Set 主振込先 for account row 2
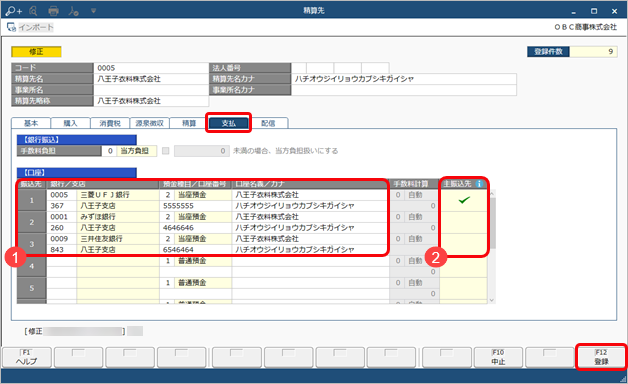 tap(463, 222)
